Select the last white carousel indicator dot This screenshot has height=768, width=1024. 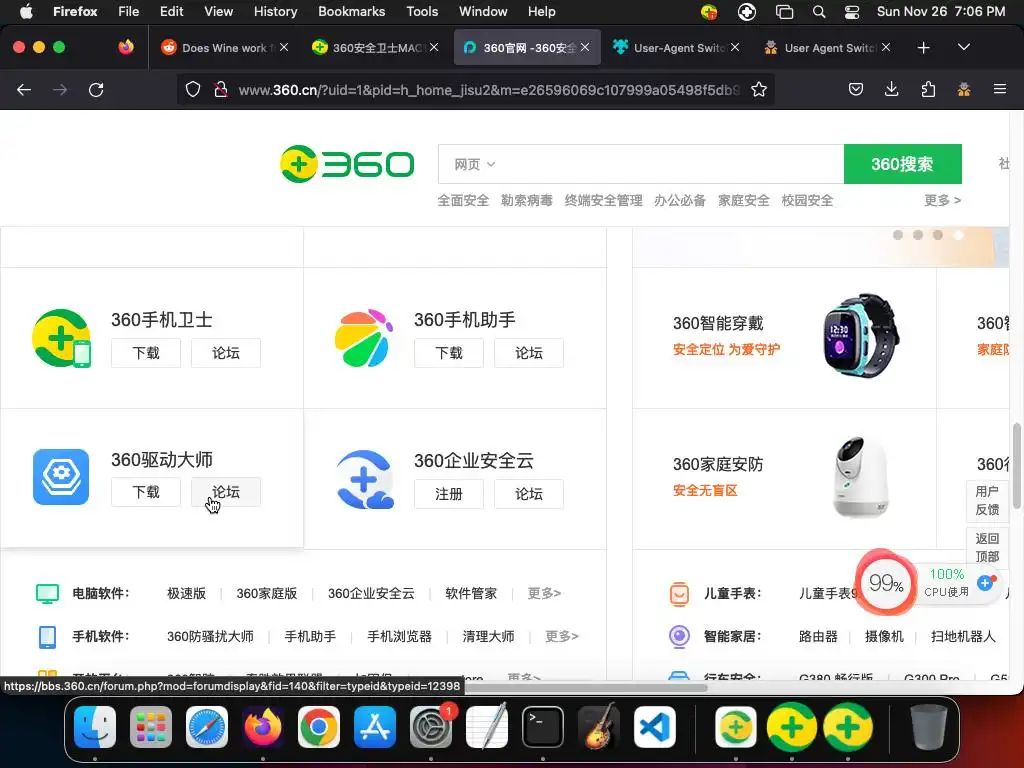[958, 234]
